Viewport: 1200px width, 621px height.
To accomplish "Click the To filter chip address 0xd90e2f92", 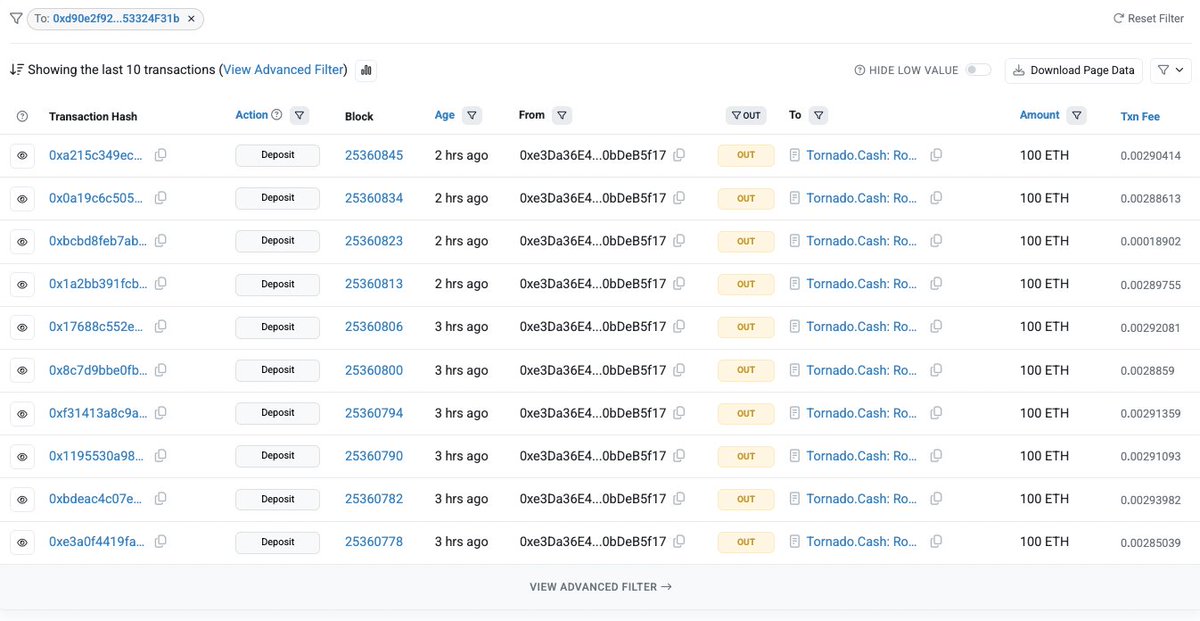I will [x=116, y=19].
